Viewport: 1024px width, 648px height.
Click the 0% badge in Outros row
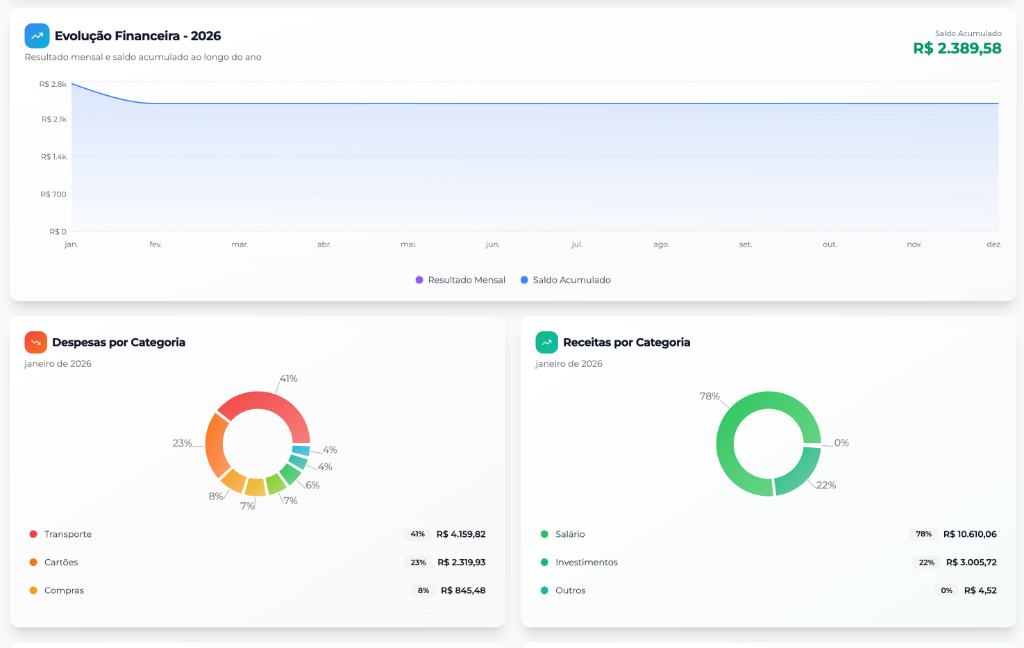[x=946, y=591]
